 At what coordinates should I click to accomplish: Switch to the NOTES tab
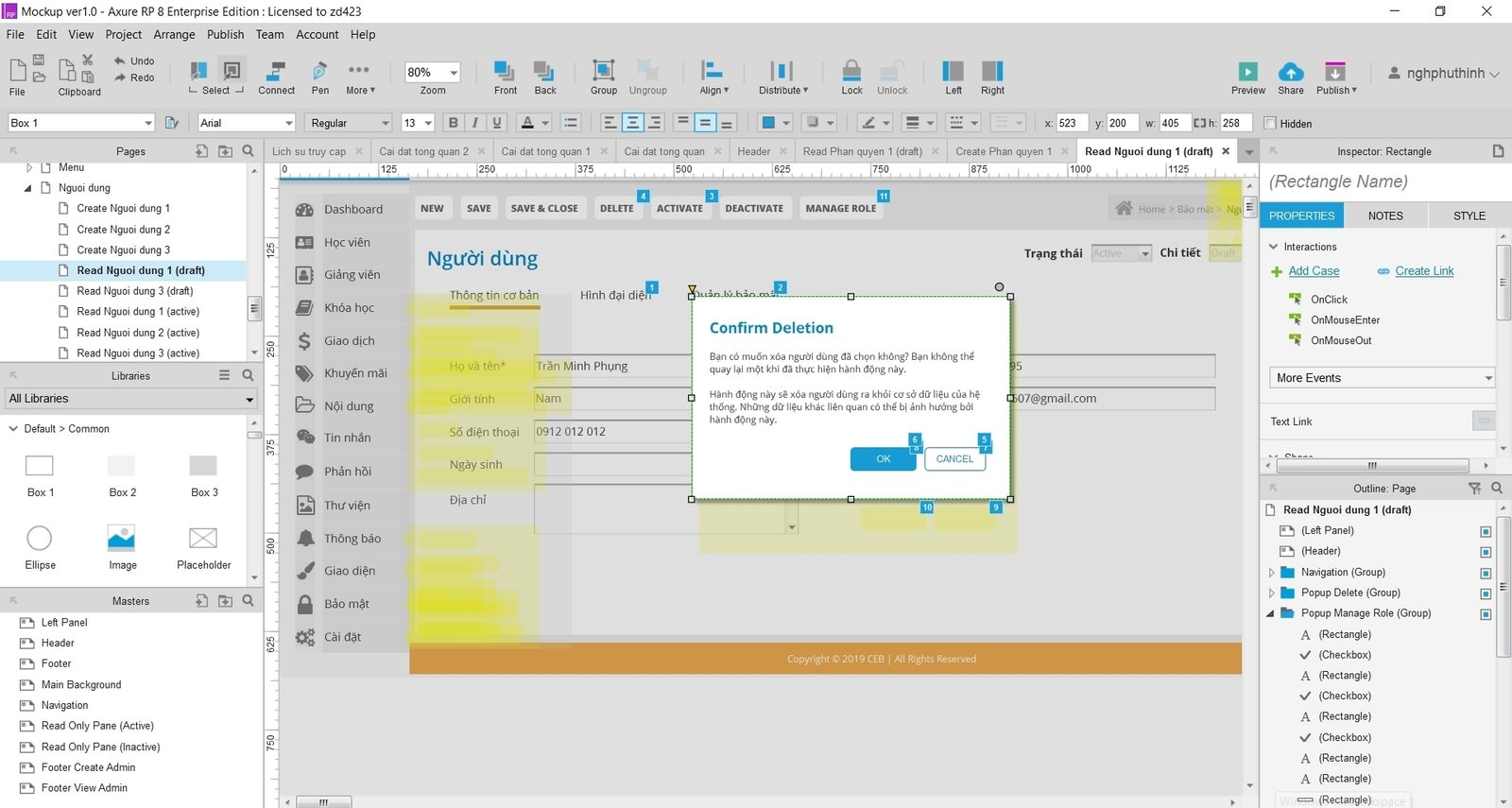coord(1385,215)
